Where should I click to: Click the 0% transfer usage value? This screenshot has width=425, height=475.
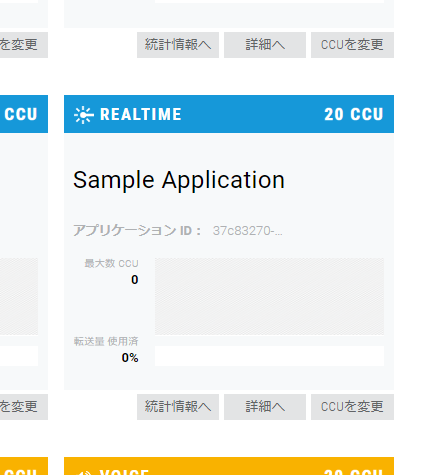[130, 358]
